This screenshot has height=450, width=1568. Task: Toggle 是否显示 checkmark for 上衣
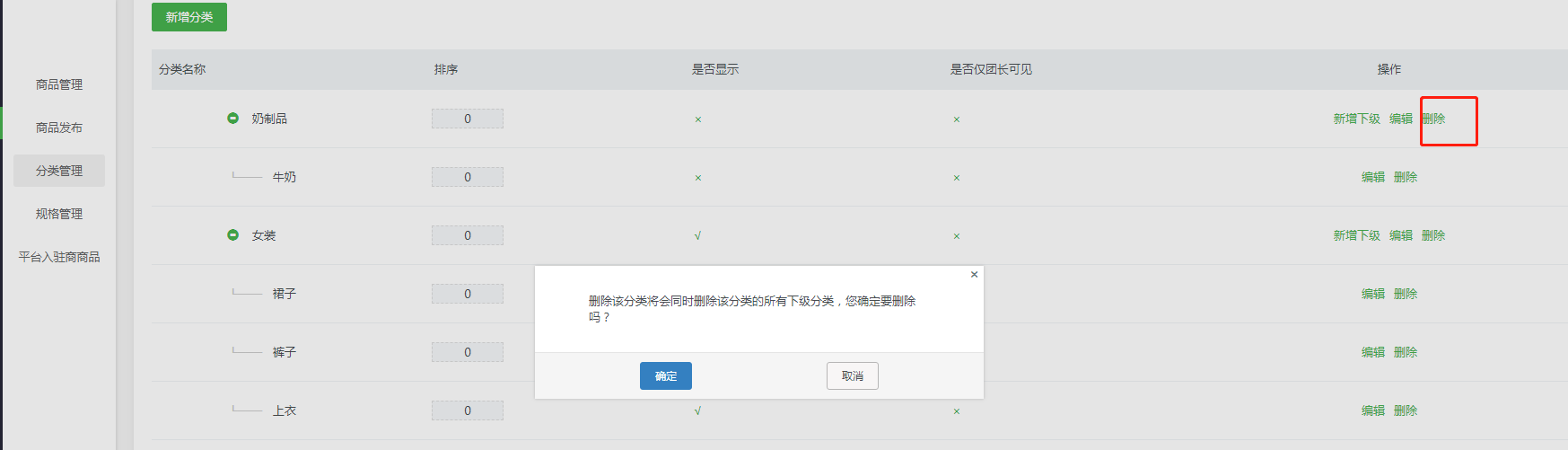(697, 411)
